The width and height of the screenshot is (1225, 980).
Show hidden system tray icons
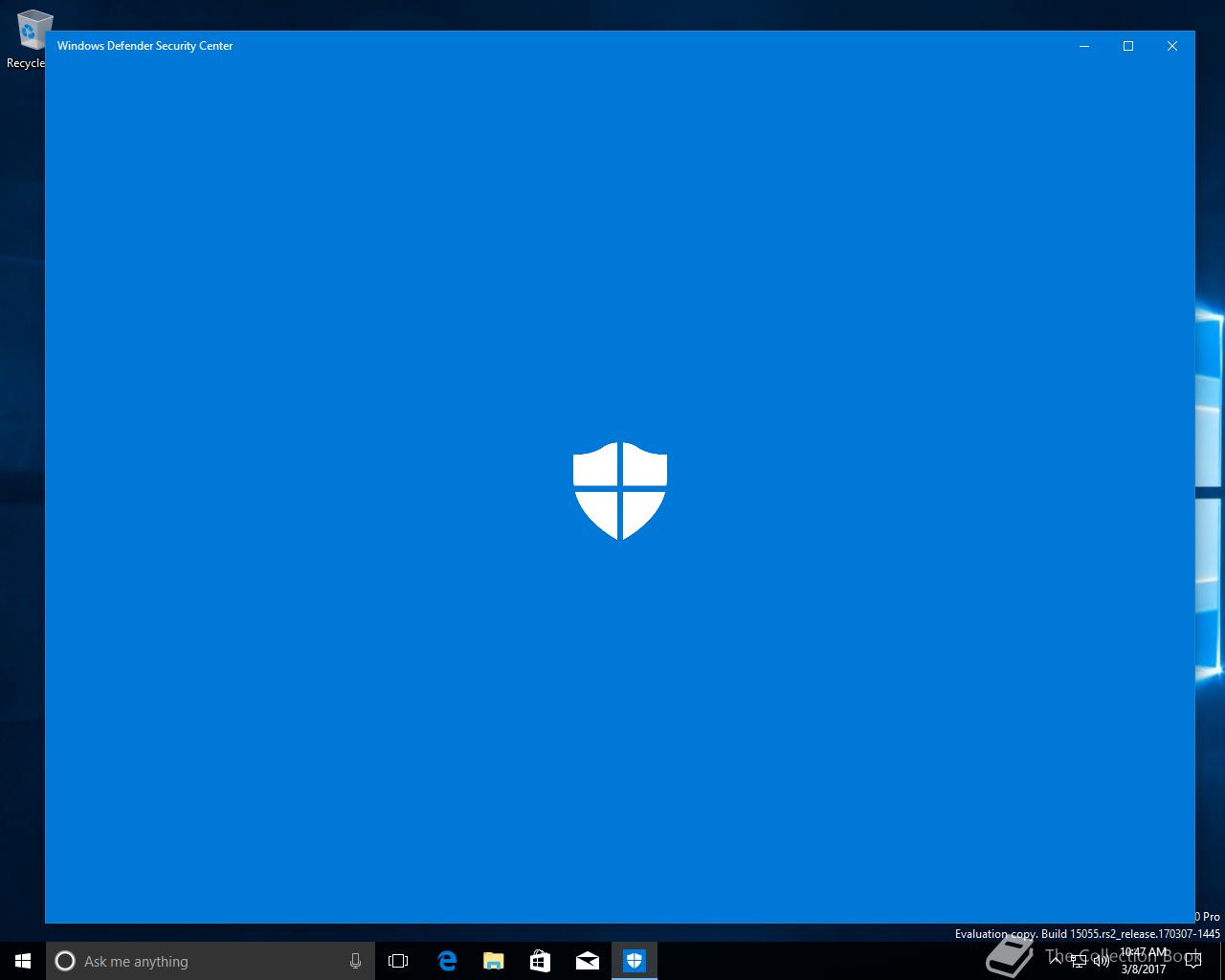1057,961
